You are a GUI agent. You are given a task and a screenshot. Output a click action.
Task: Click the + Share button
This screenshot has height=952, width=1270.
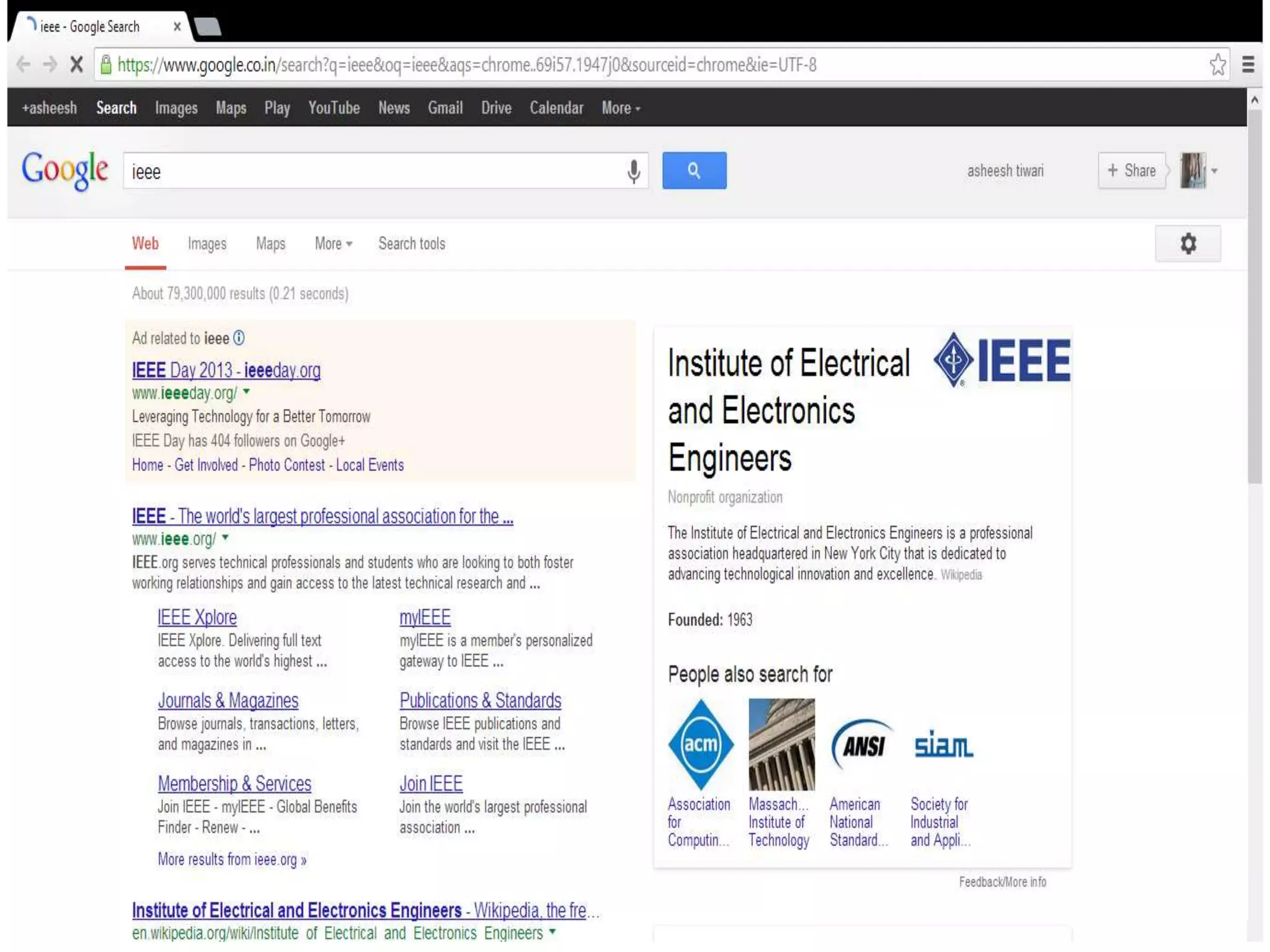pos(1132,170)
